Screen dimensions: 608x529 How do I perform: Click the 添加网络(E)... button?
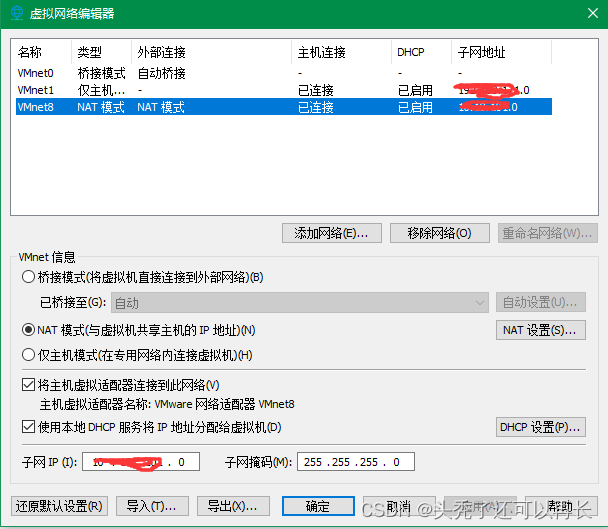(x=332, y=233)
